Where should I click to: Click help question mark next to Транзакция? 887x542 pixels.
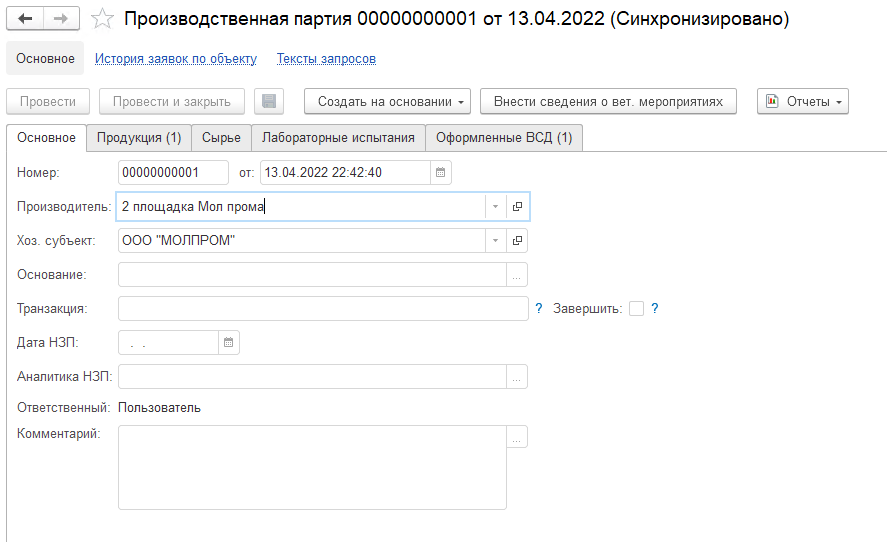pyautogui.click(x=538, y=309)
